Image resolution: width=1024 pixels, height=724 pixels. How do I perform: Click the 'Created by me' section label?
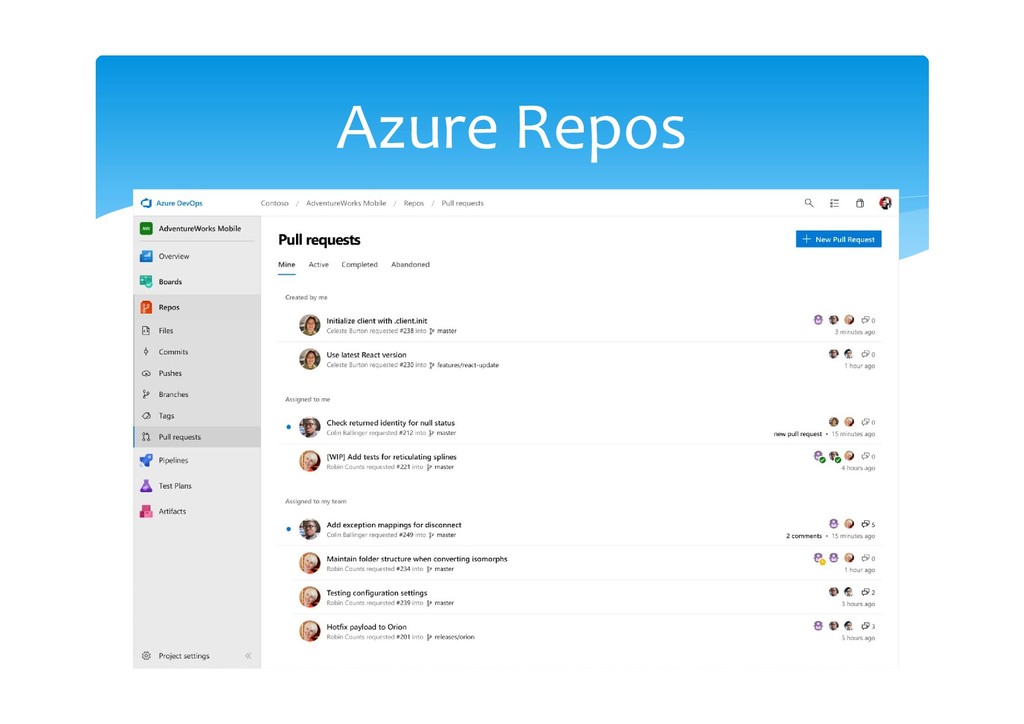(306, 297)
